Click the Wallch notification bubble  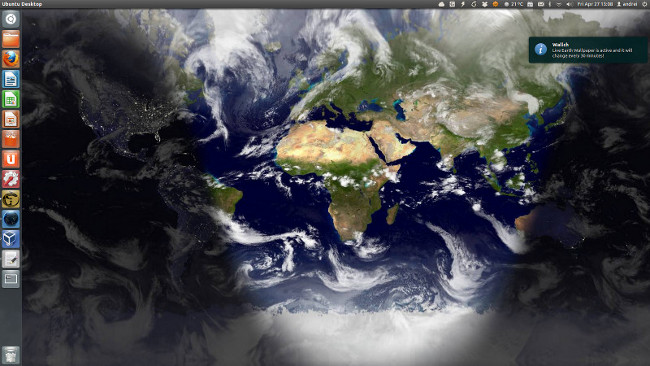pyautogui.click(x=588, y=50)
